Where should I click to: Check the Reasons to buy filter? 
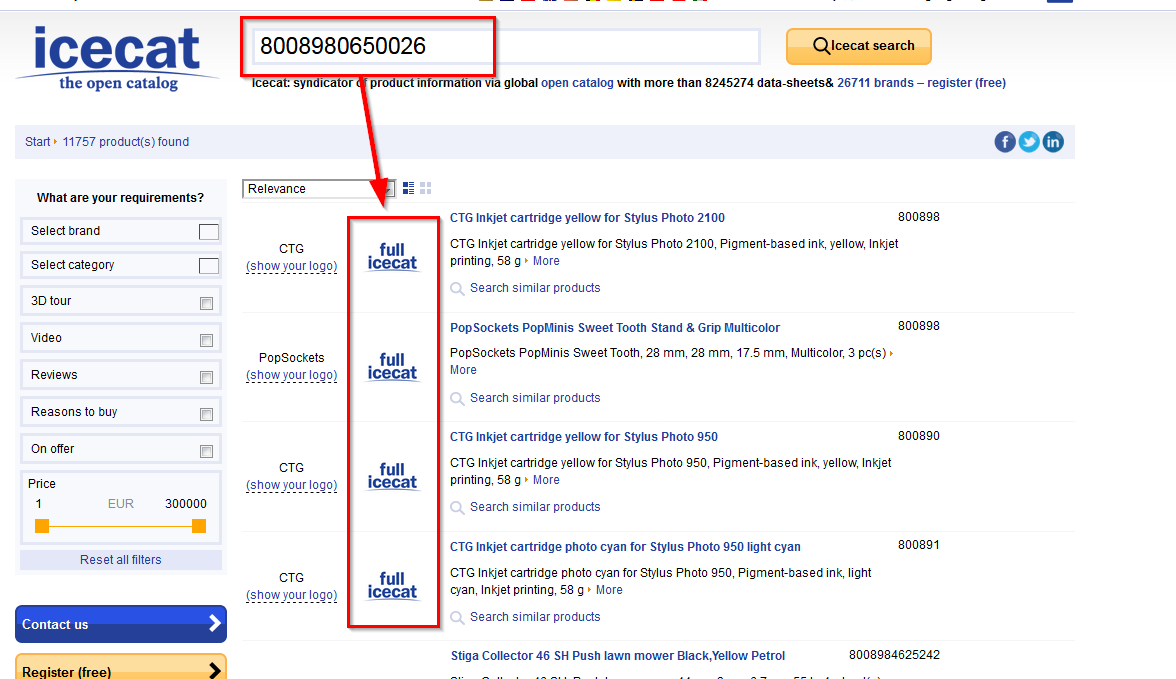click(x=206, y=414)
